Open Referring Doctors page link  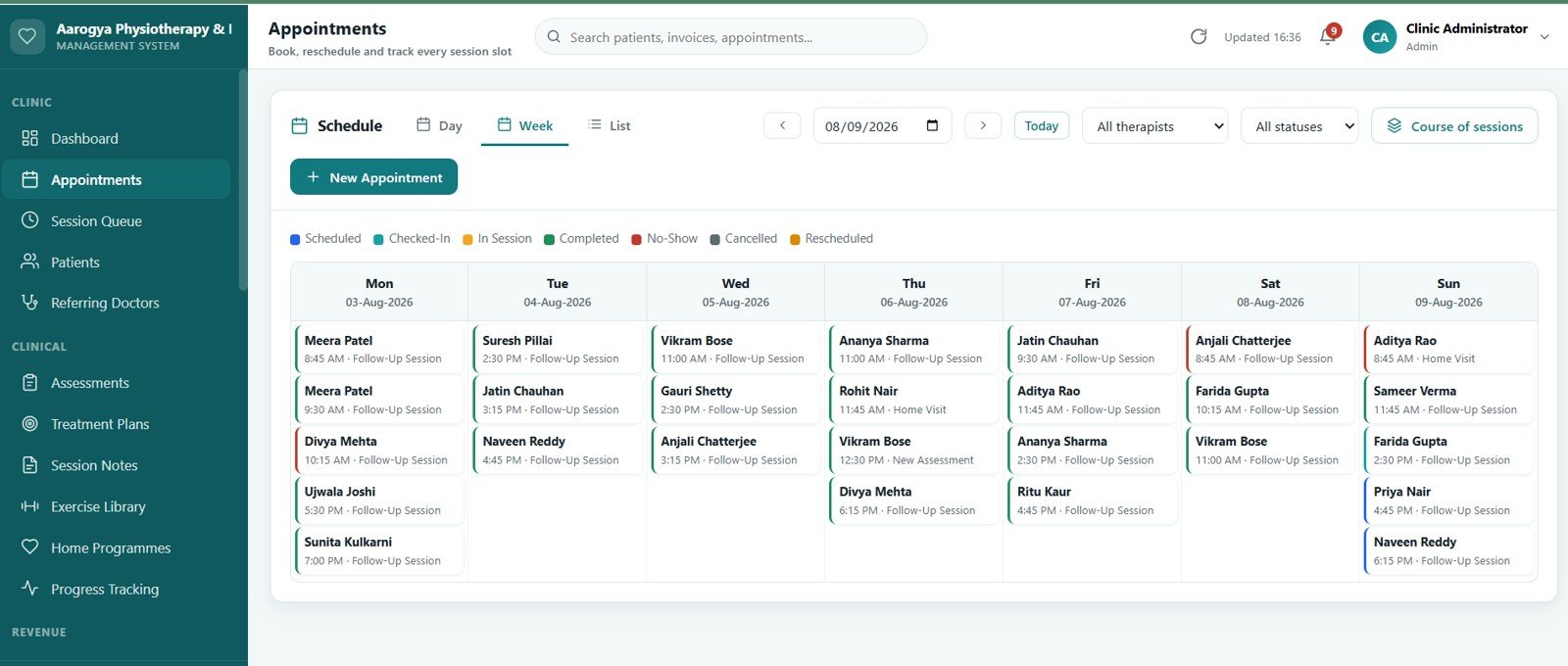116,303
